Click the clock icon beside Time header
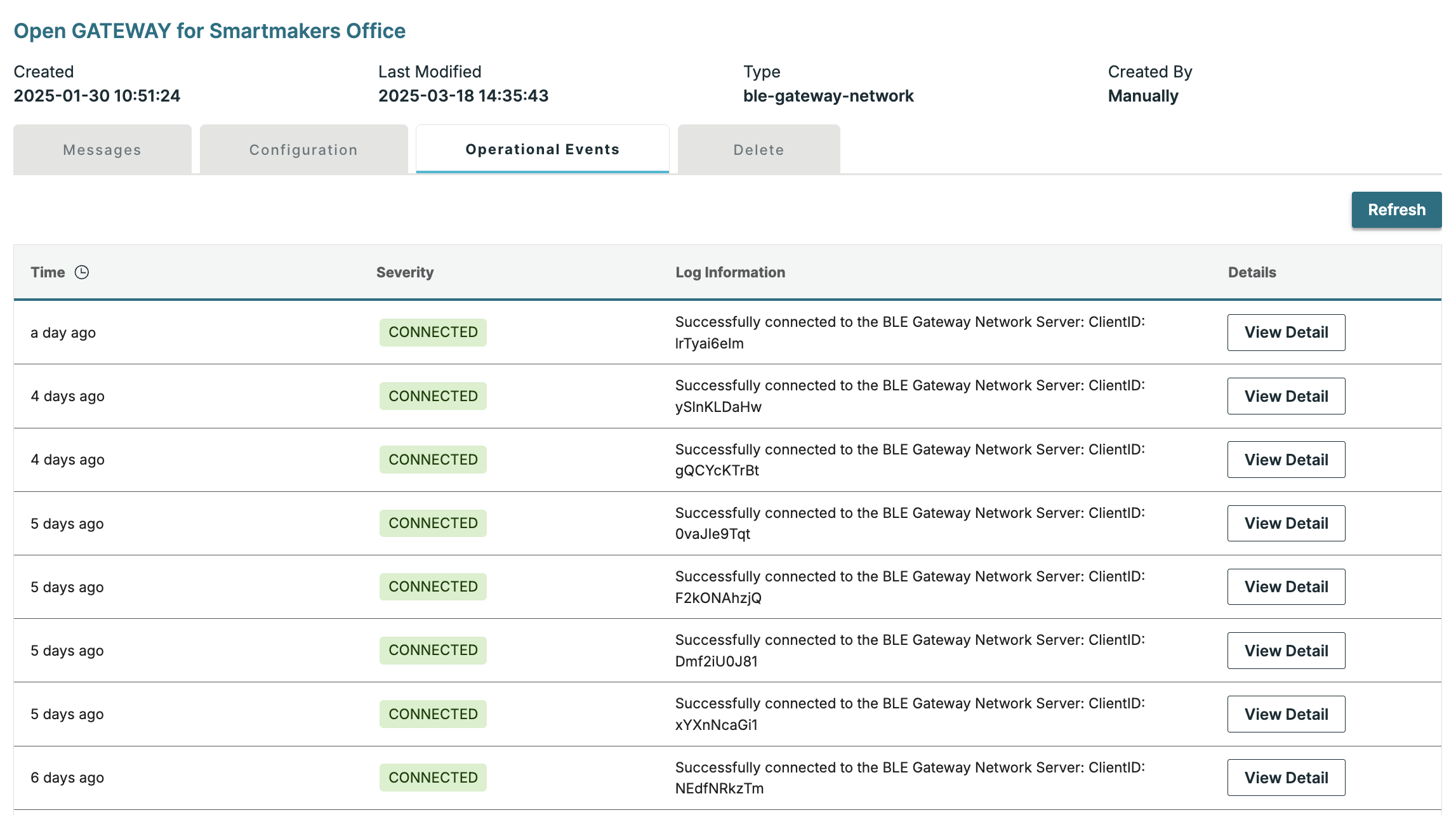 [x=82, y=272]
